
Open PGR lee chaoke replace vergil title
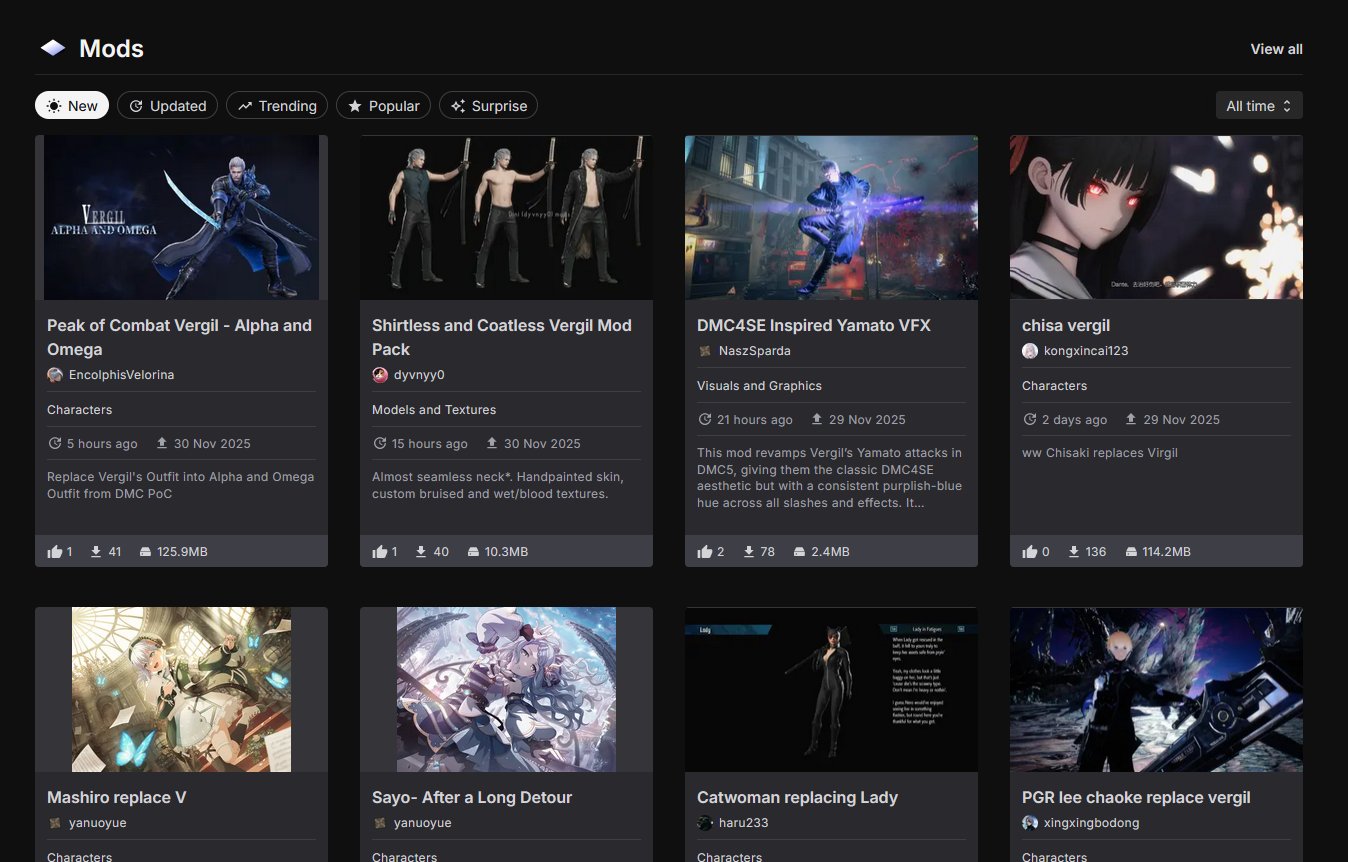click(x=1136, y=797)
